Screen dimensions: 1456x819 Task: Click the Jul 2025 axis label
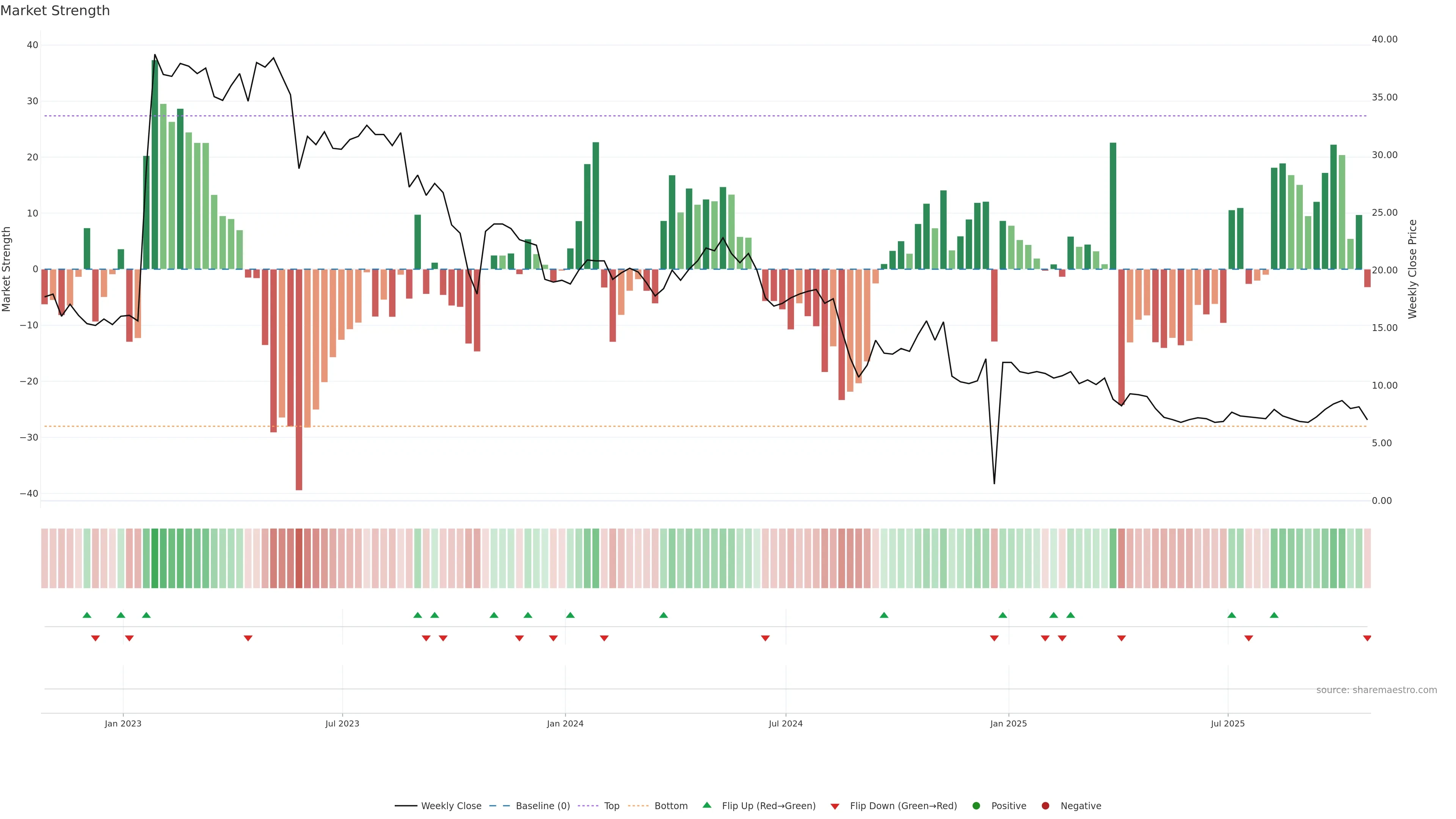(x=1228, y=723)
